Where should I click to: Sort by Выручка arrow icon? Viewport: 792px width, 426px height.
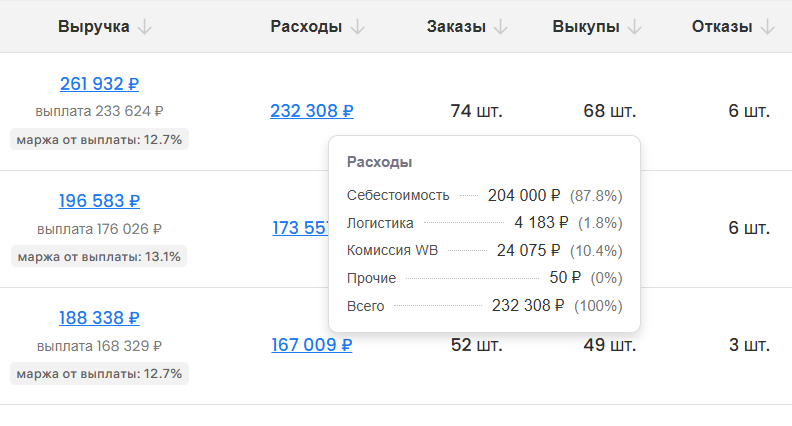click(x=144, y=27)
